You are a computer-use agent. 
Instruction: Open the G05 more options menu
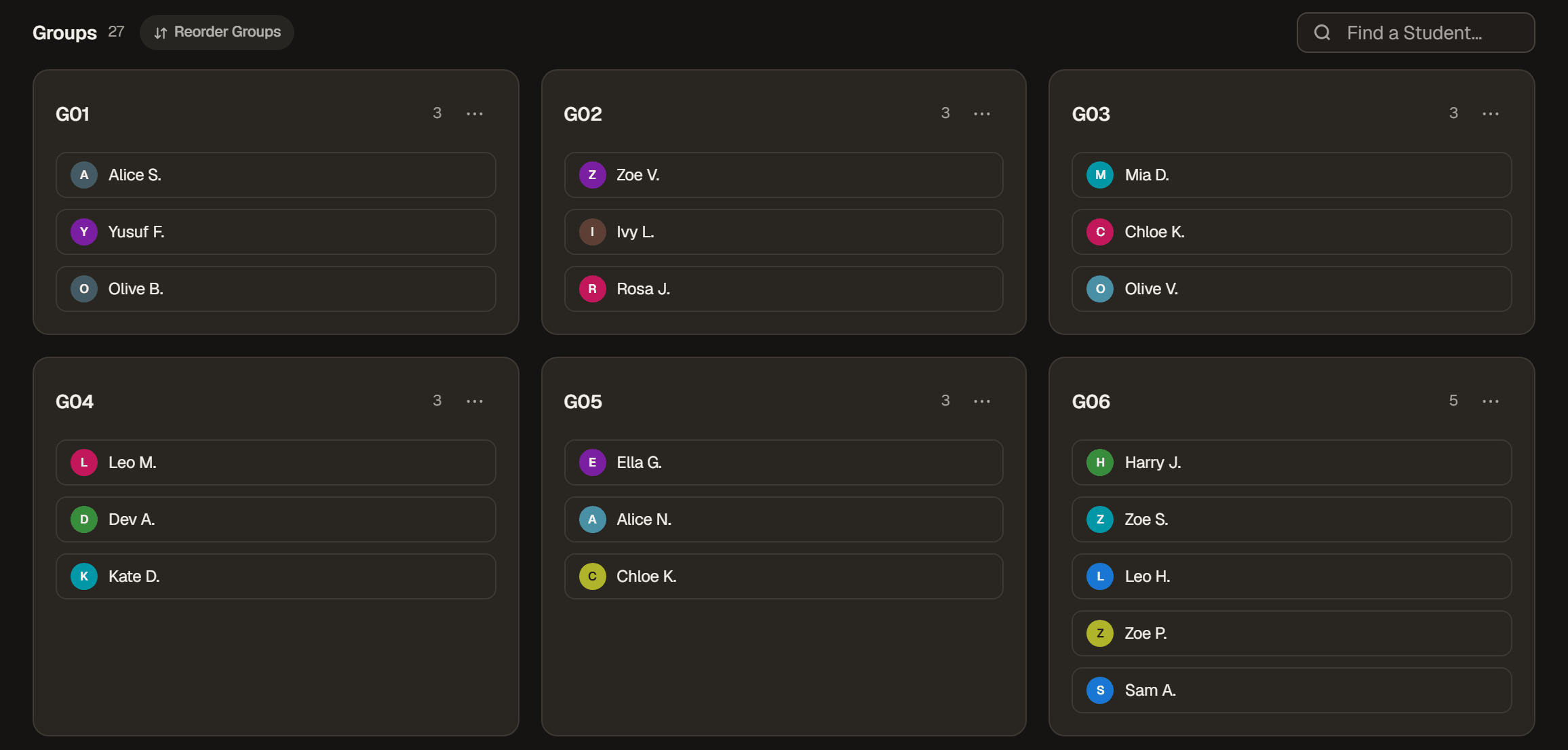982,401
